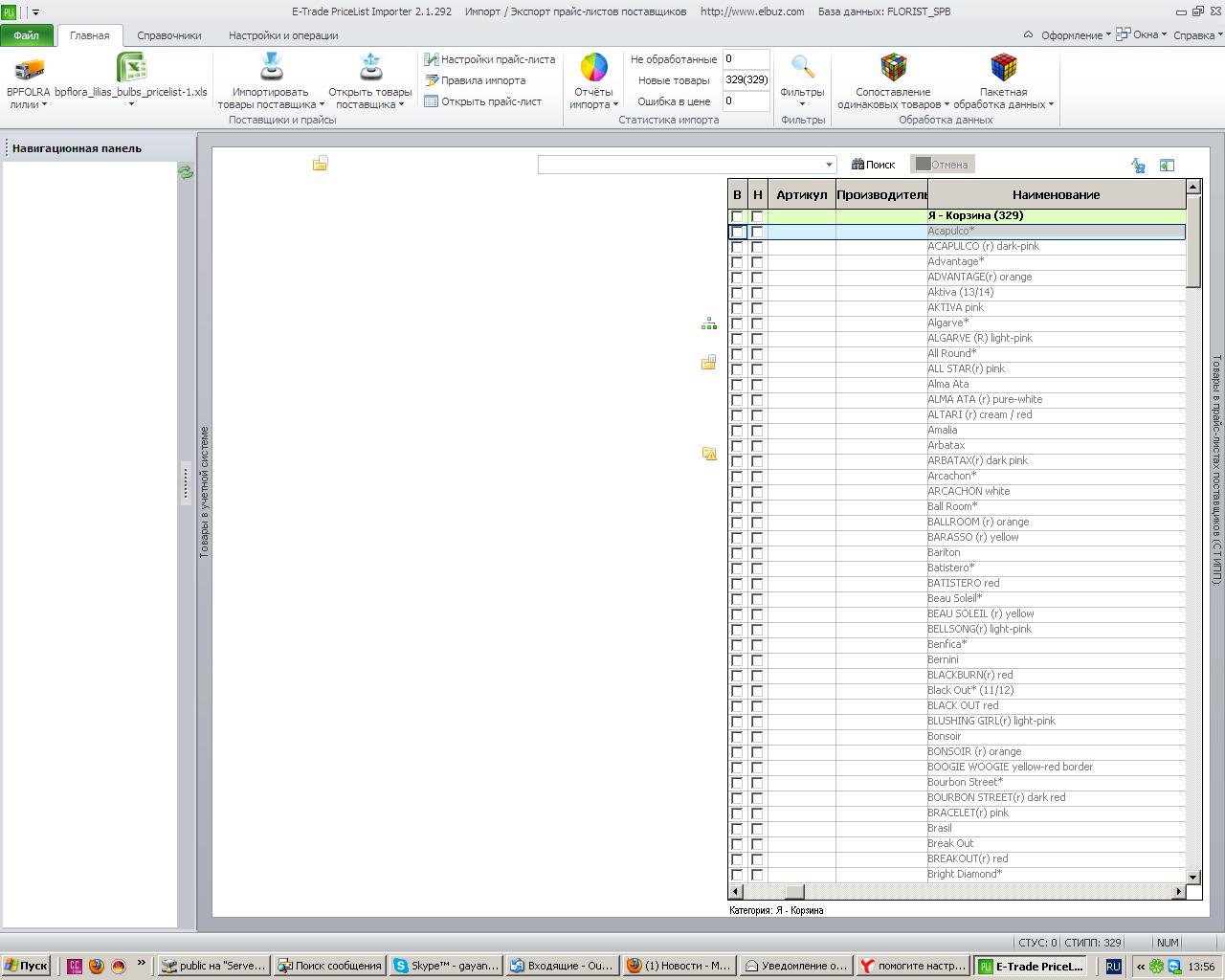Click the sort A-Z icon at top right
The width and height of the screenshot is (1225, 980).
[1138, 166]
